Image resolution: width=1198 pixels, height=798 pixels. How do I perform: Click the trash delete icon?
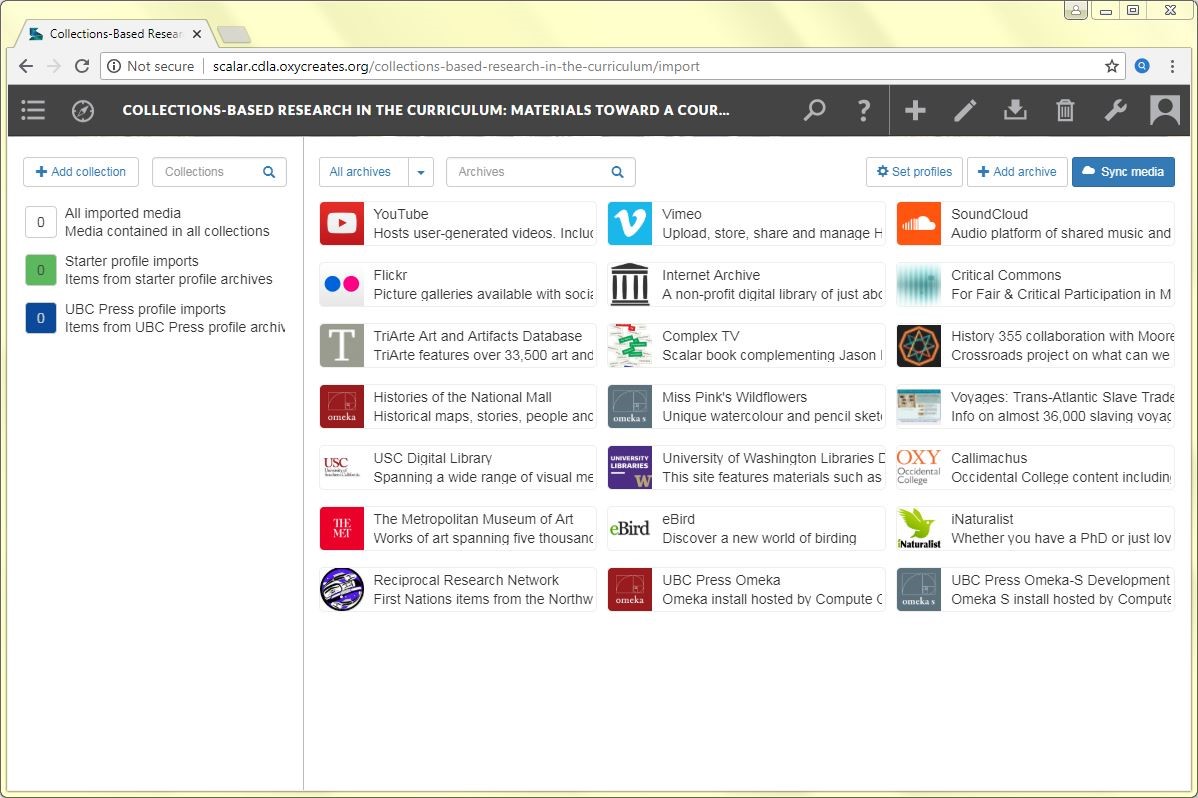(1065, 110)
